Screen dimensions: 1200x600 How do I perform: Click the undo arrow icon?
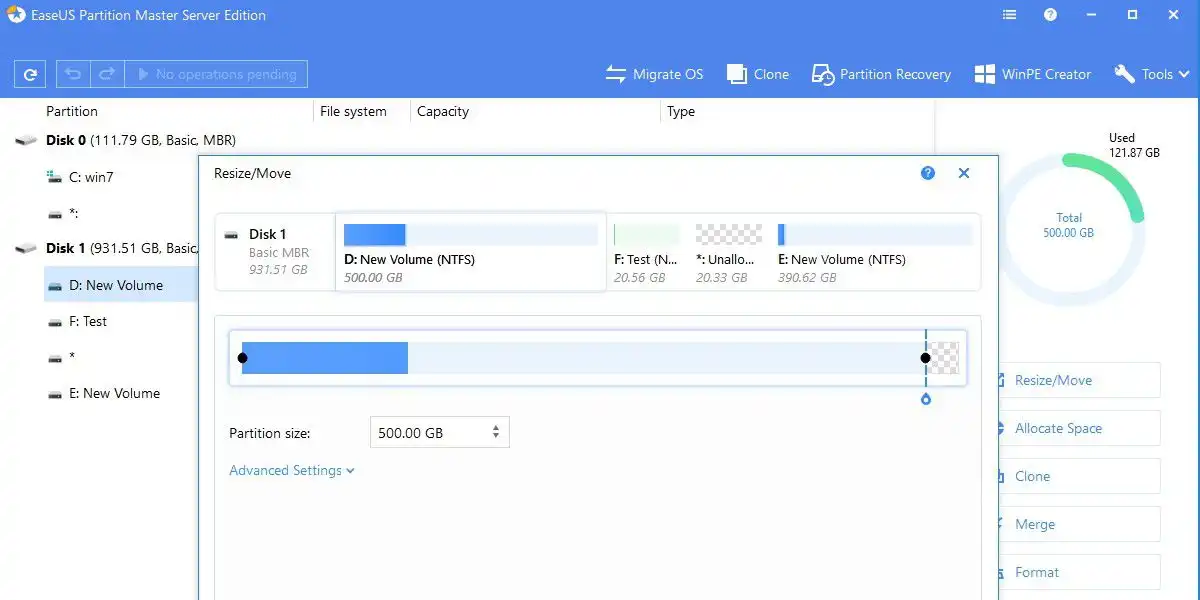coord(73,74)
